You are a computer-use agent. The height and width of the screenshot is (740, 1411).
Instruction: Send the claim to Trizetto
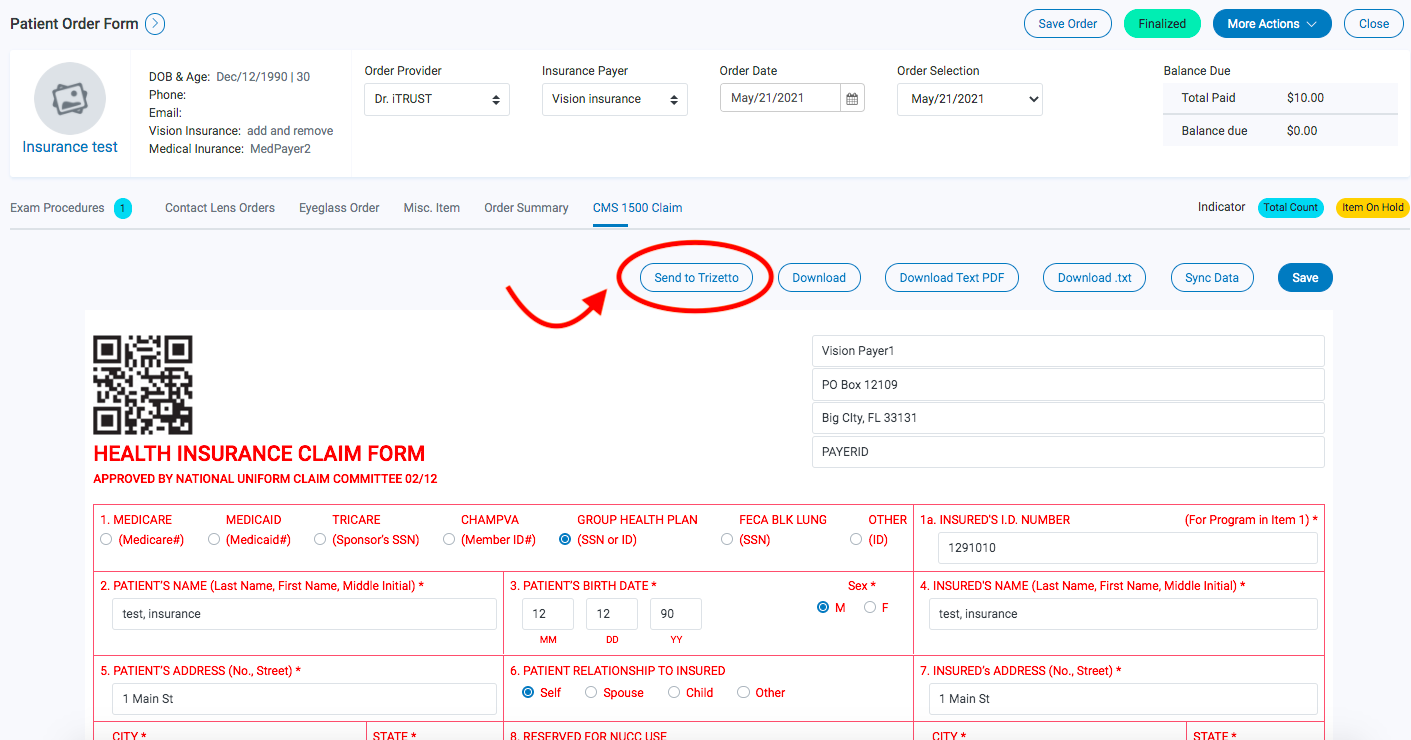697,277
